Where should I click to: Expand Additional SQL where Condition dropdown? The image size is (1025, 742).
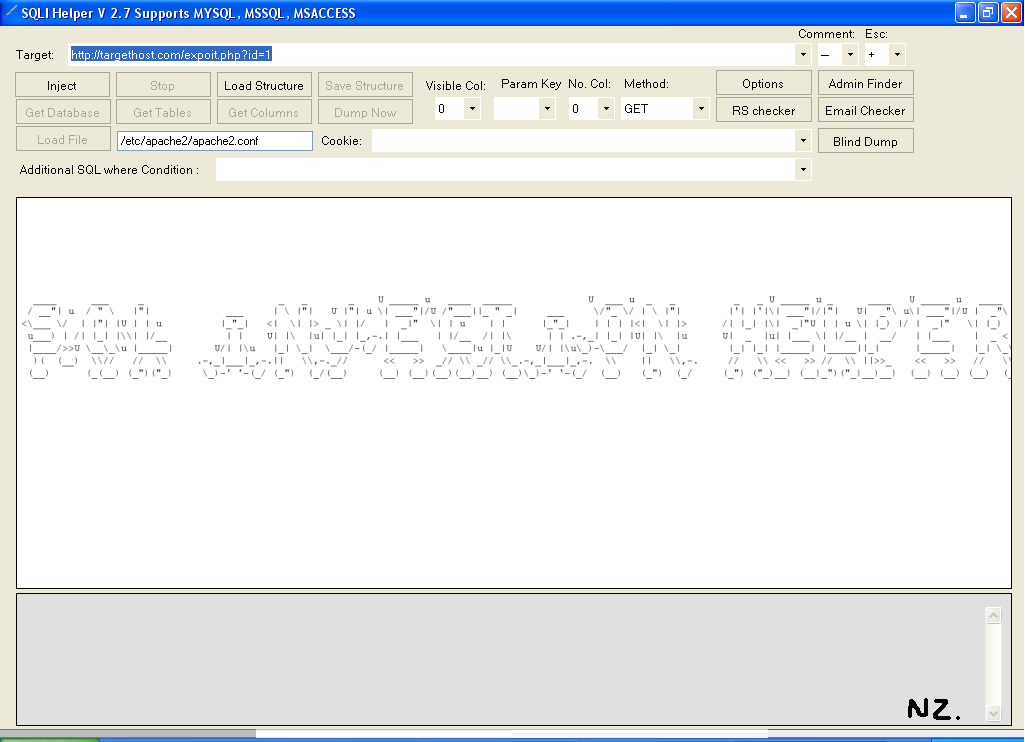[x=803, y=170]
